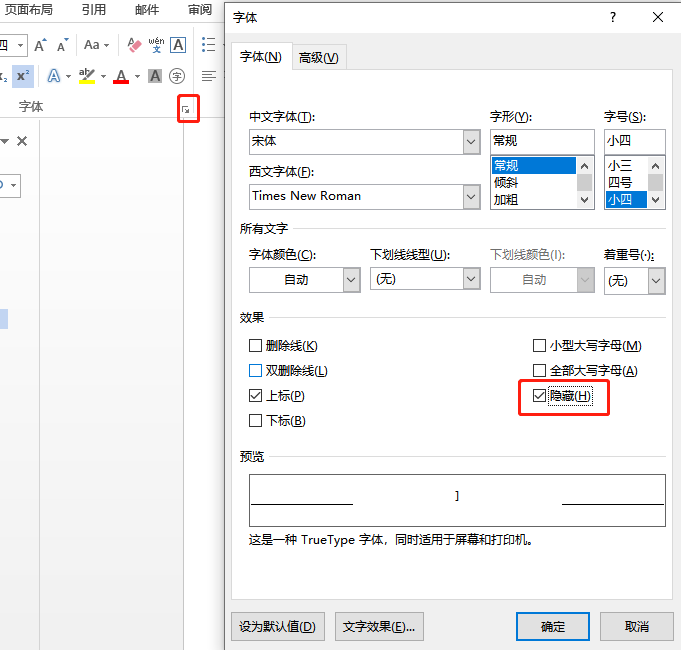Check the 下标(B) subscript checkbox

click(255, 420)
